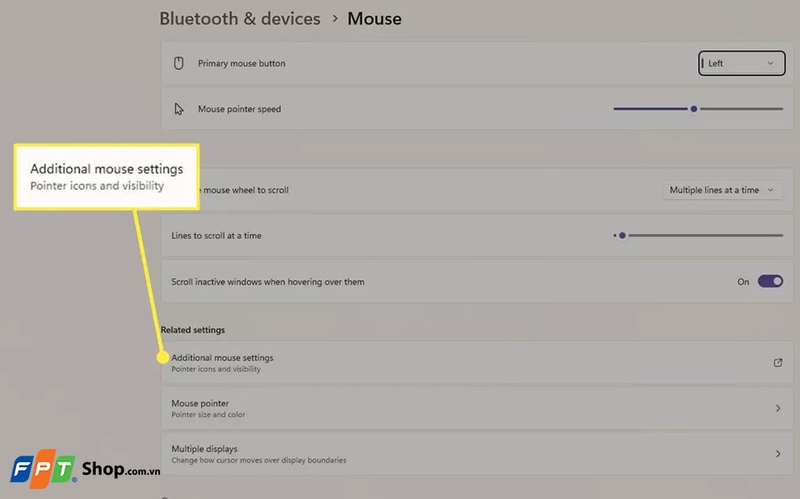Viewport: 800px width, 499px height.
Task: Click the Related settings section heading
Action: click(x=192, y=330)
